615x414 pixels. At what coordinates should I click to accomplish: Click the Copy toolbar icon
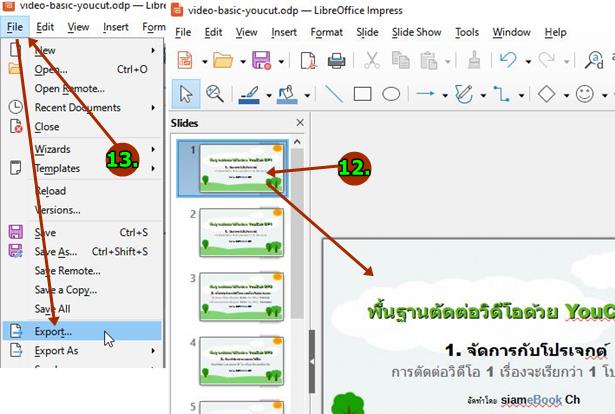point(400,61)
